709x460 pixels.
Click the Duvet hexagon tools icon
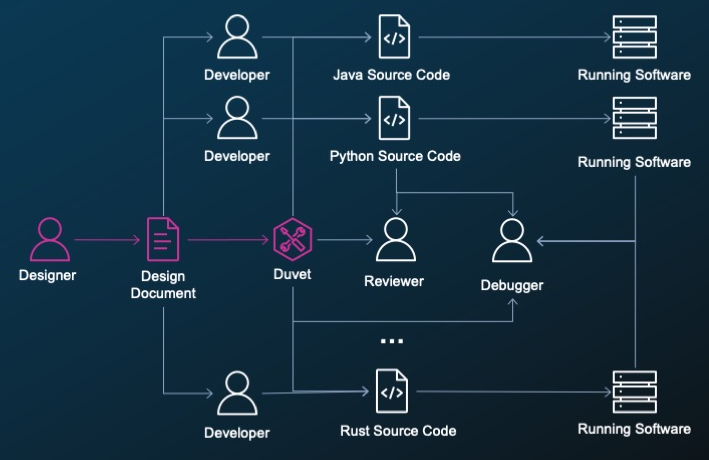tap(293, 239)
